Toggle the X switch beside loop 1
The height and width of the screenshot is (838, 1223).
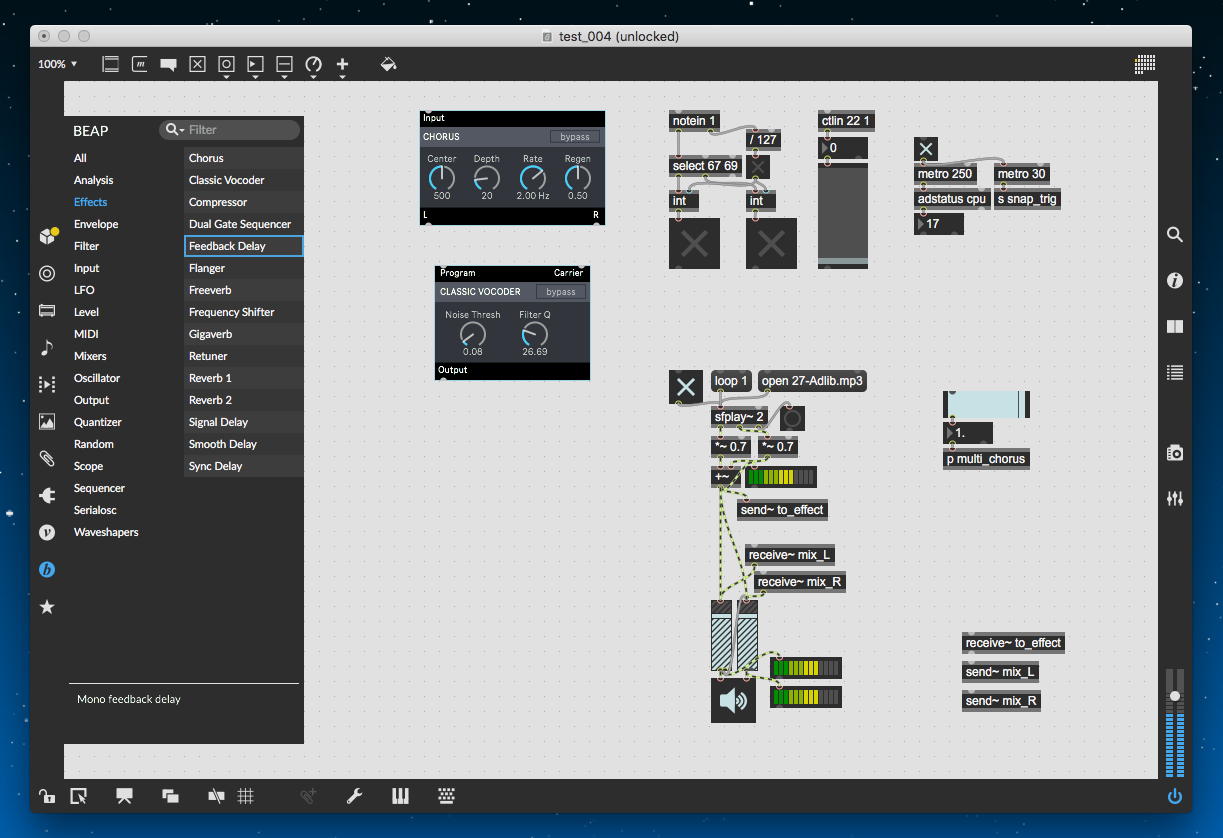(x=686, y=387)
